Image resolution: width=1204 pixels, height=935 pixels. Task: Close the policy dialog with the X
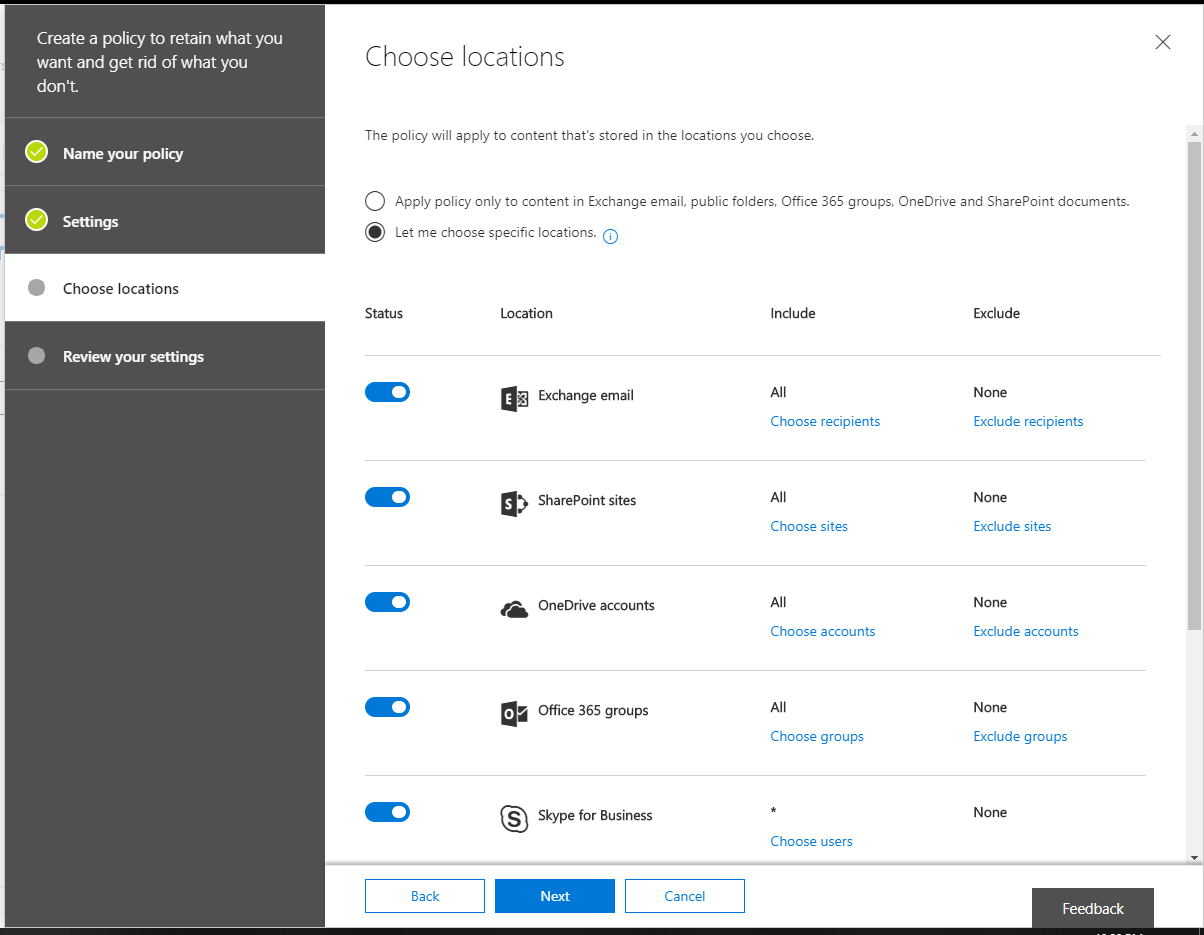point(1162,42)
